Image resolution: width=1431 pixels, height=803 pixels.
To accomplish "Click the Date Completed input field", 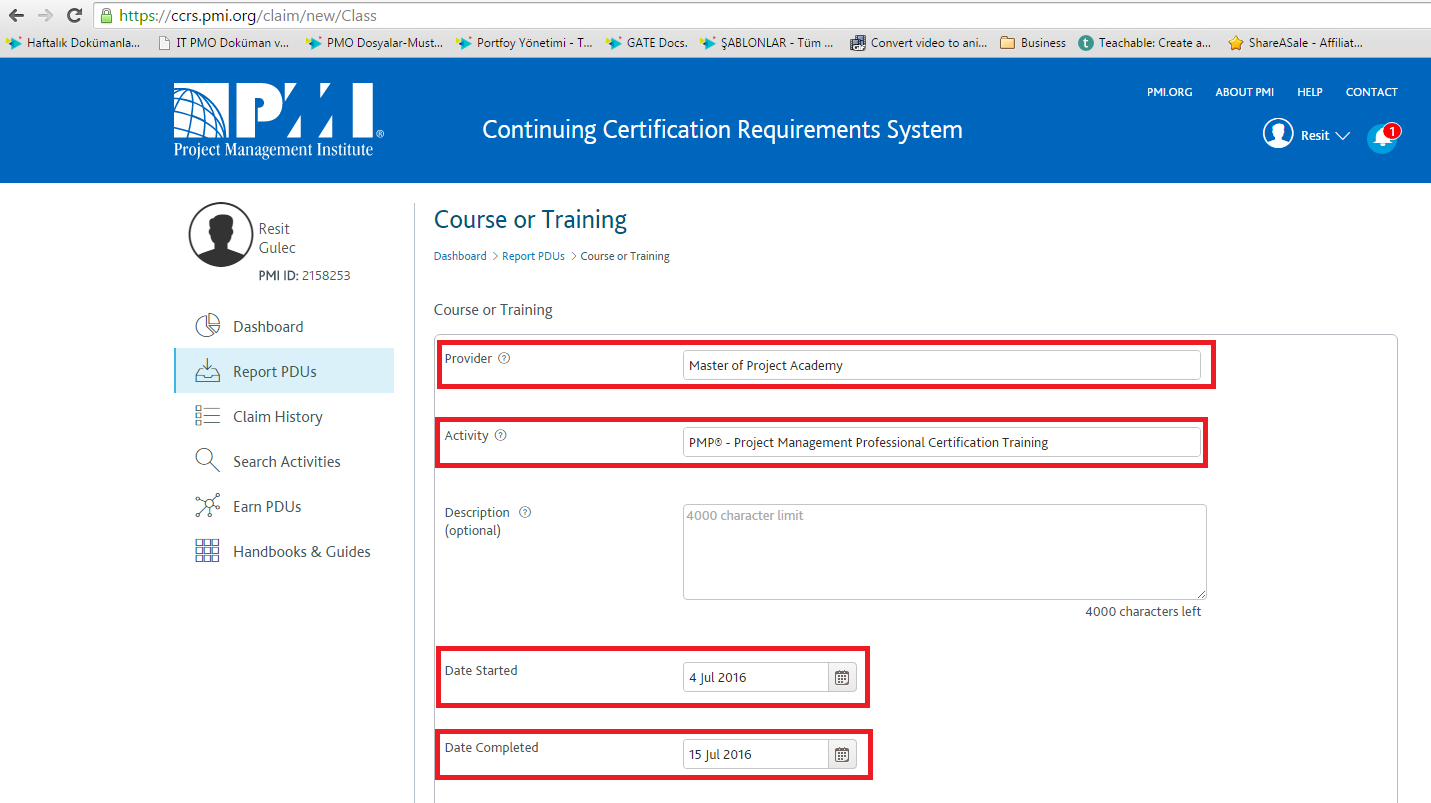I will click(756, 754).
